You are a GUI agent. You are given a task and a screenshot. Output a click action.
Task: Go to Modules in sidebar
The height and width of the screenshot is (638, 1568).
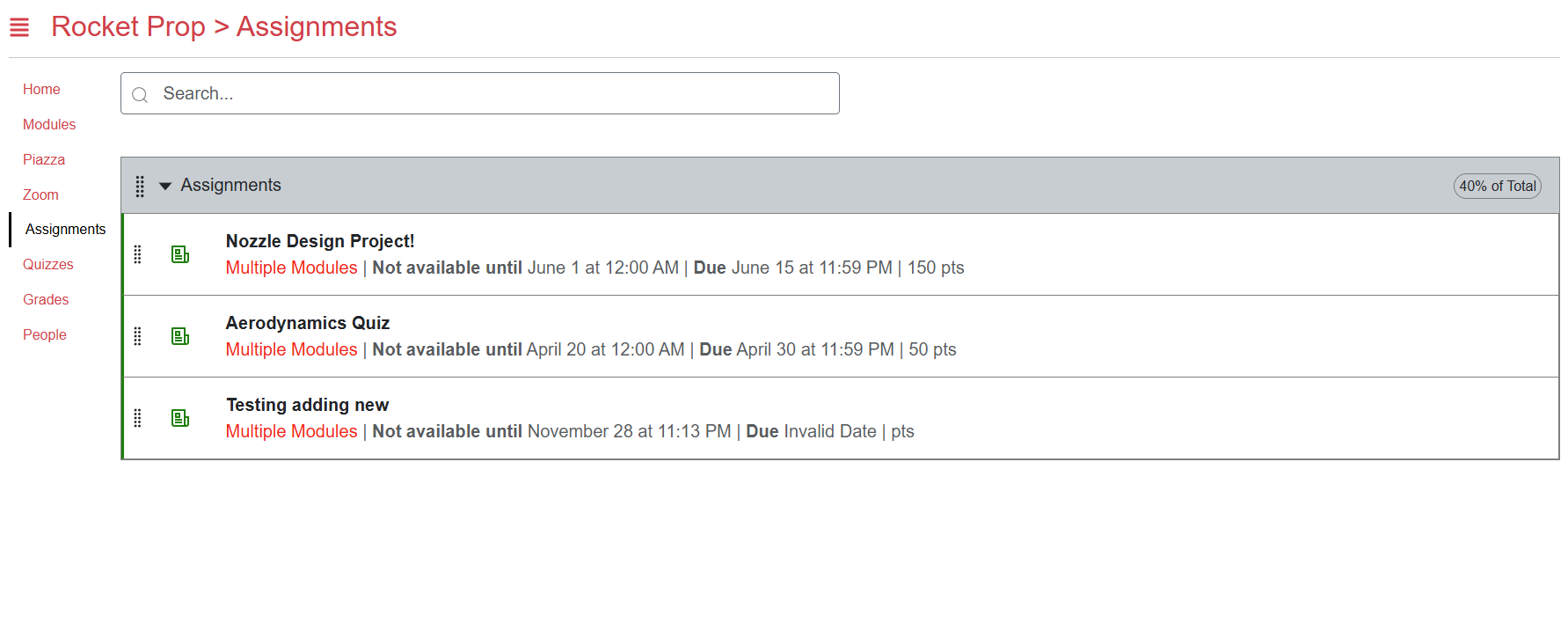tap(49, 125)
